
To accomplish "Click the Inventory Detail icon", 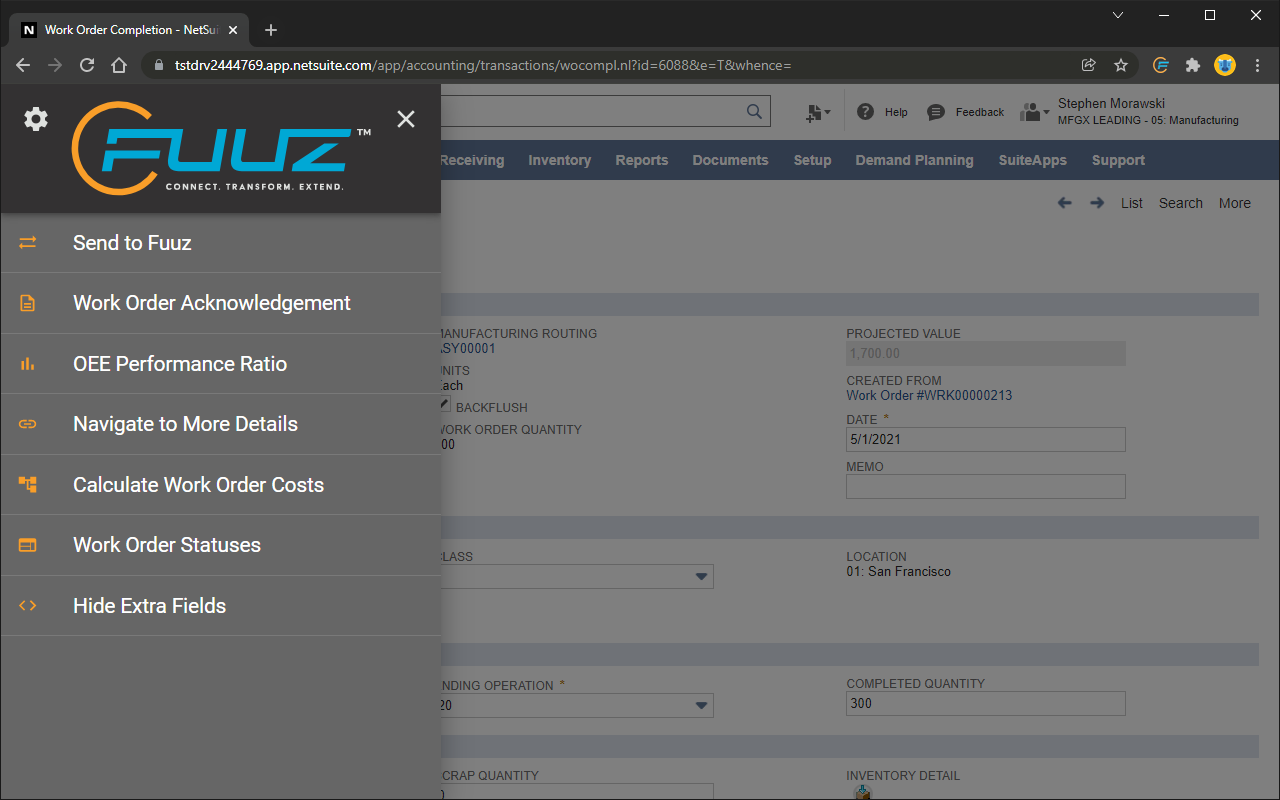I will coord(862,792).
